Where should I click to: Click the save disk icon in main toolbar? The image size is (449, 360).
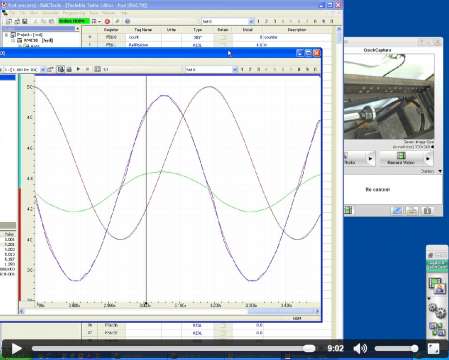(25, 21)
